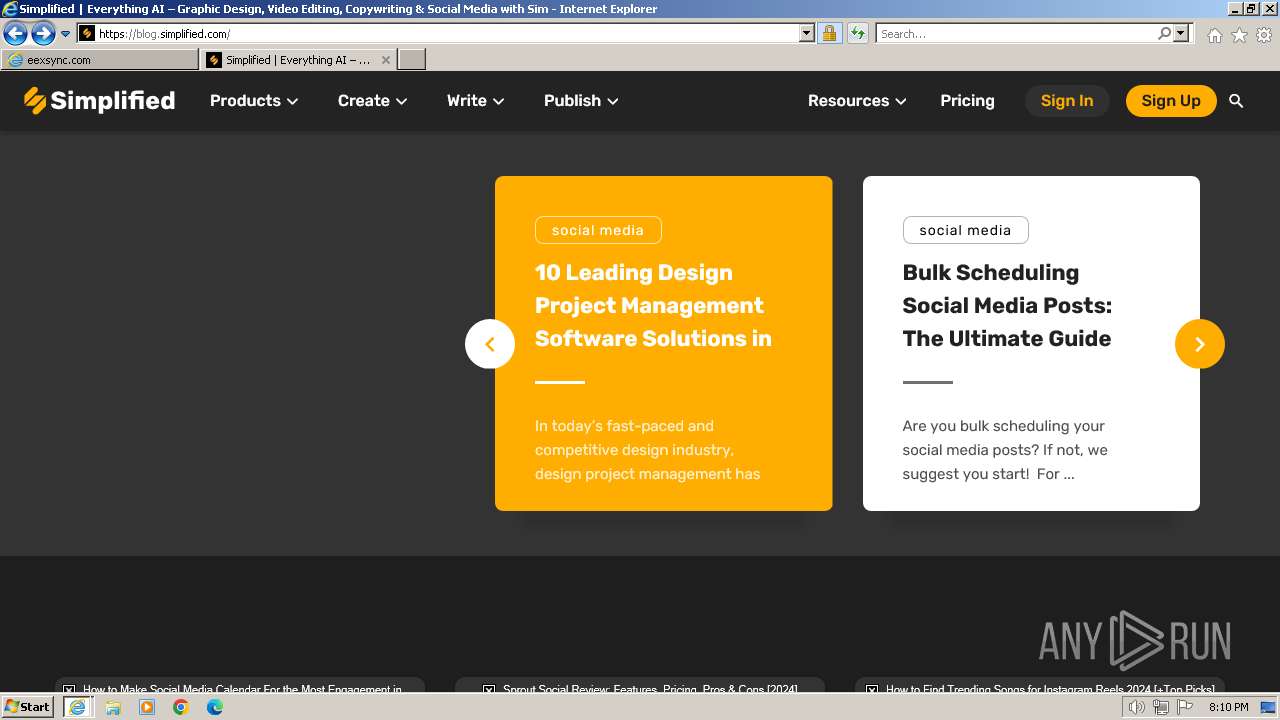This screenshot has width=1280, height=720.
Task: Click site favicon in address bar
Action: click(87, 33)
